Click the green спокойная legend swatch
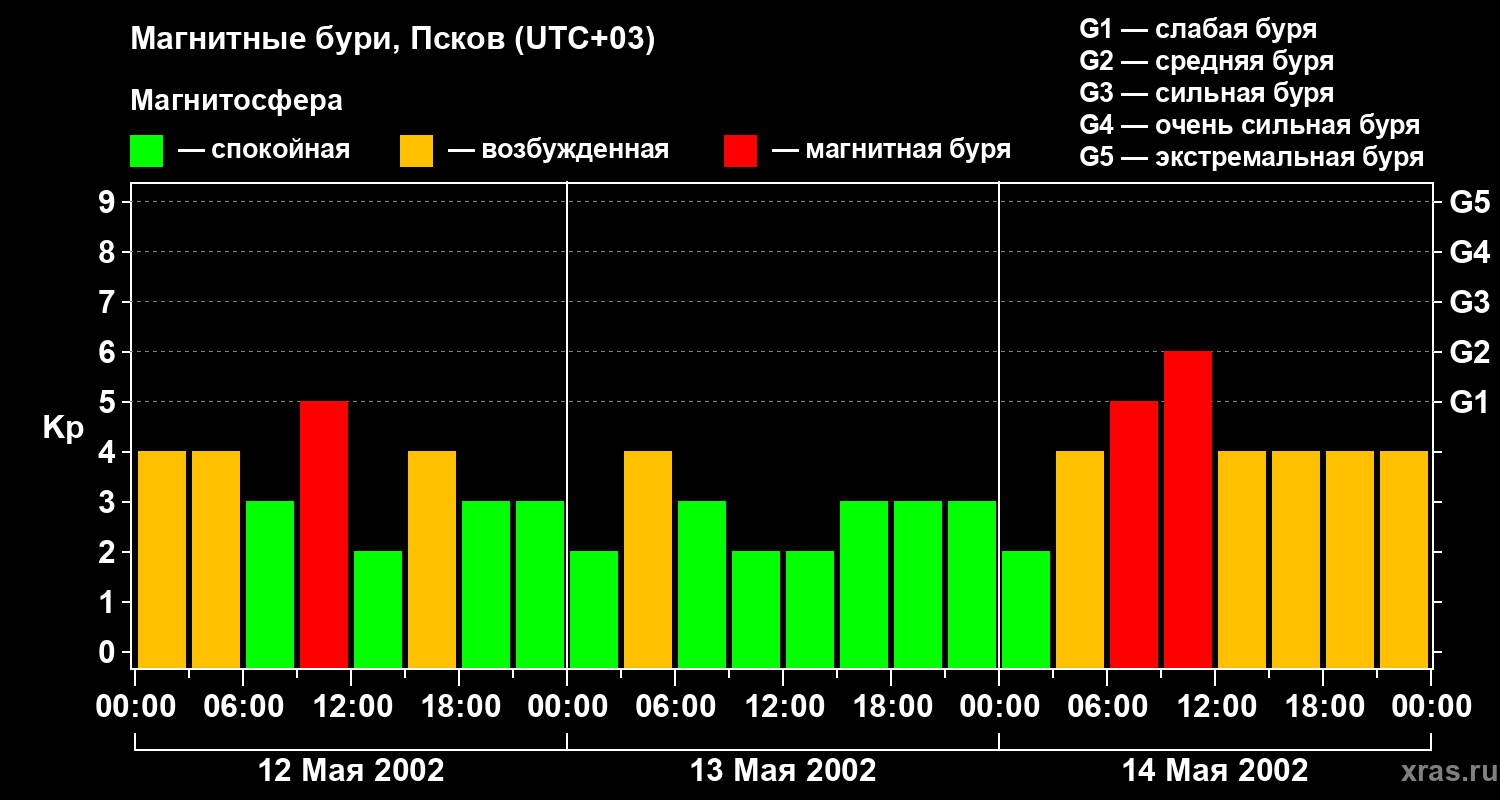The image size is (1500, 800). pyautogui.click(x=146, y=151)
